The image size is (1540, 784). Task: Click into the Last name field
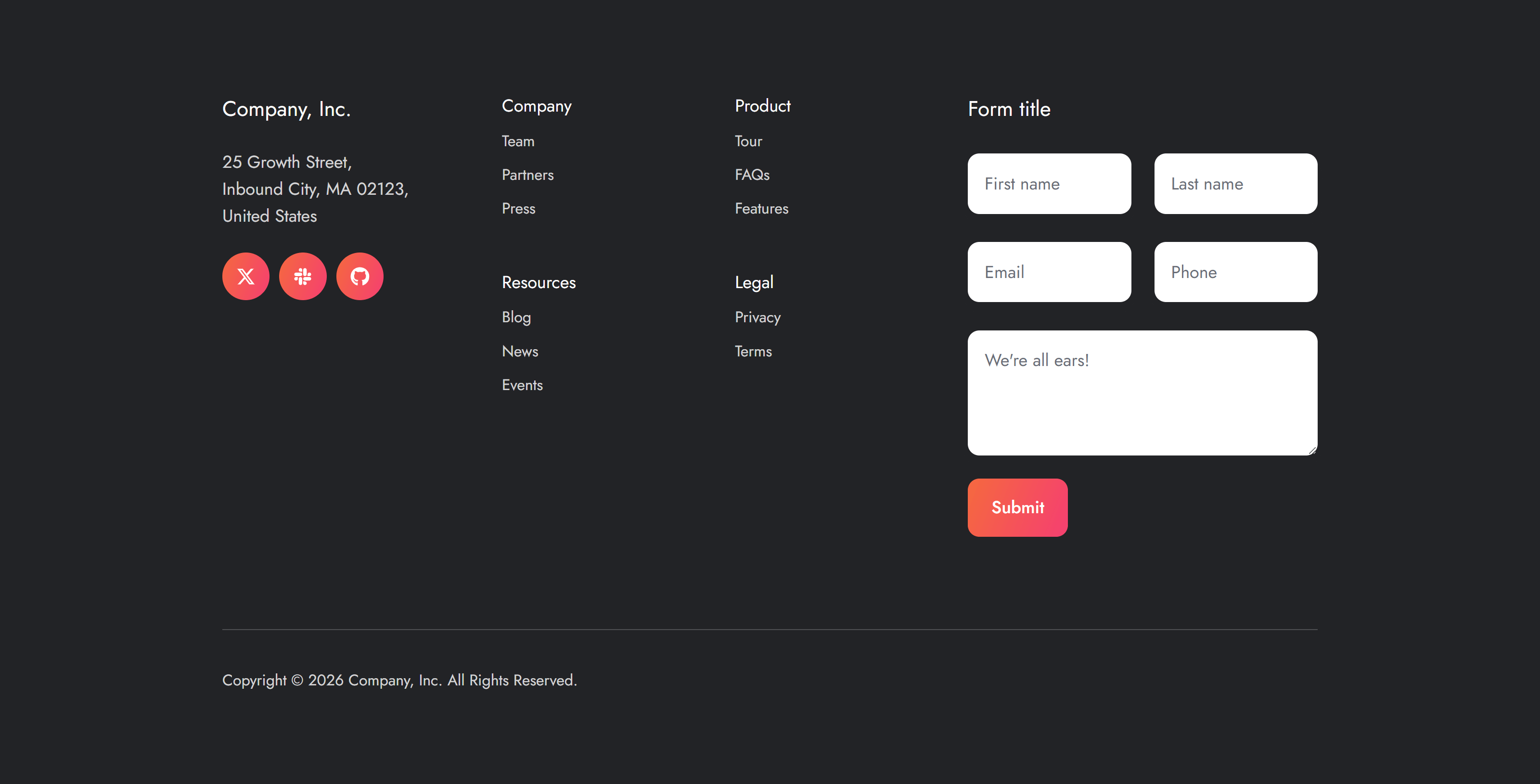tap(1235, 184)
